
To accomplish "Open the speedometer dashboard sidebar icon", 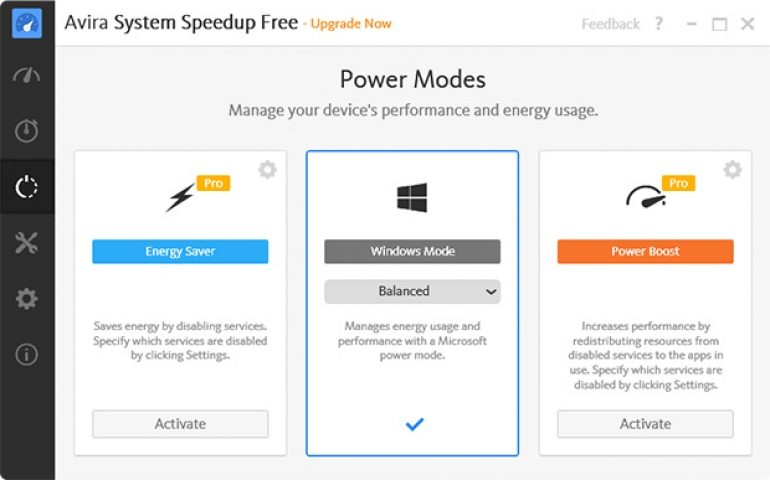I will click(x=27, y=75).
